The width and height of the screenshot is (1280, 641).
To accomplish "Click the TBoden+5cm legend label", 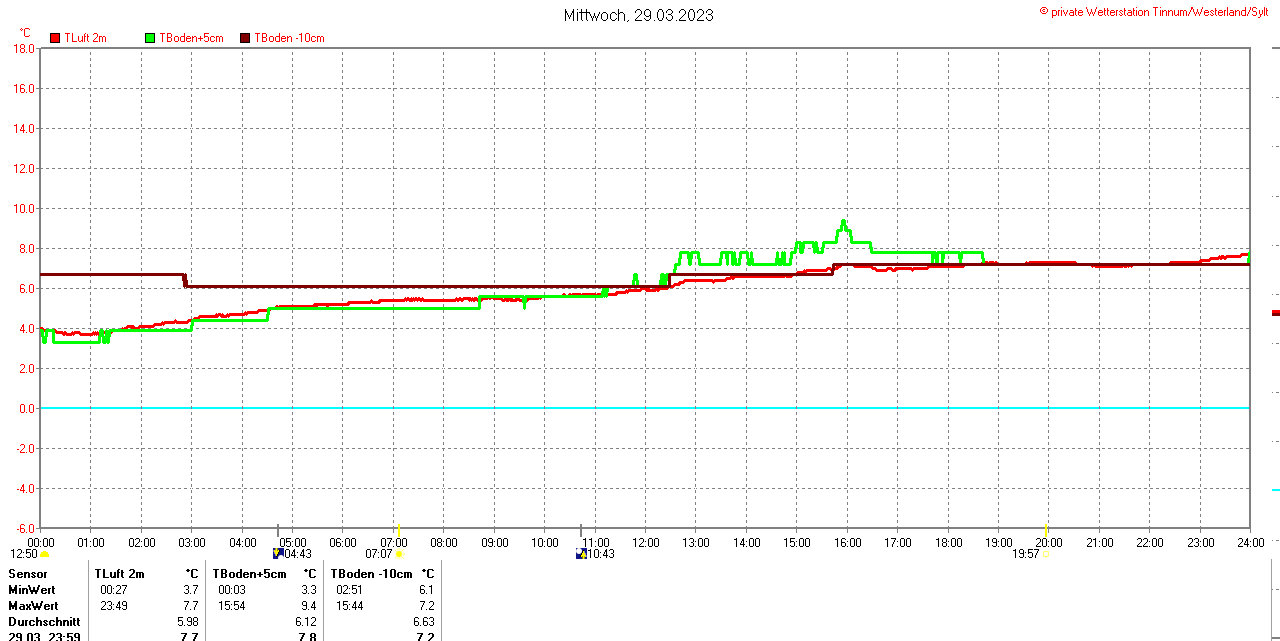I will [191, 38].
